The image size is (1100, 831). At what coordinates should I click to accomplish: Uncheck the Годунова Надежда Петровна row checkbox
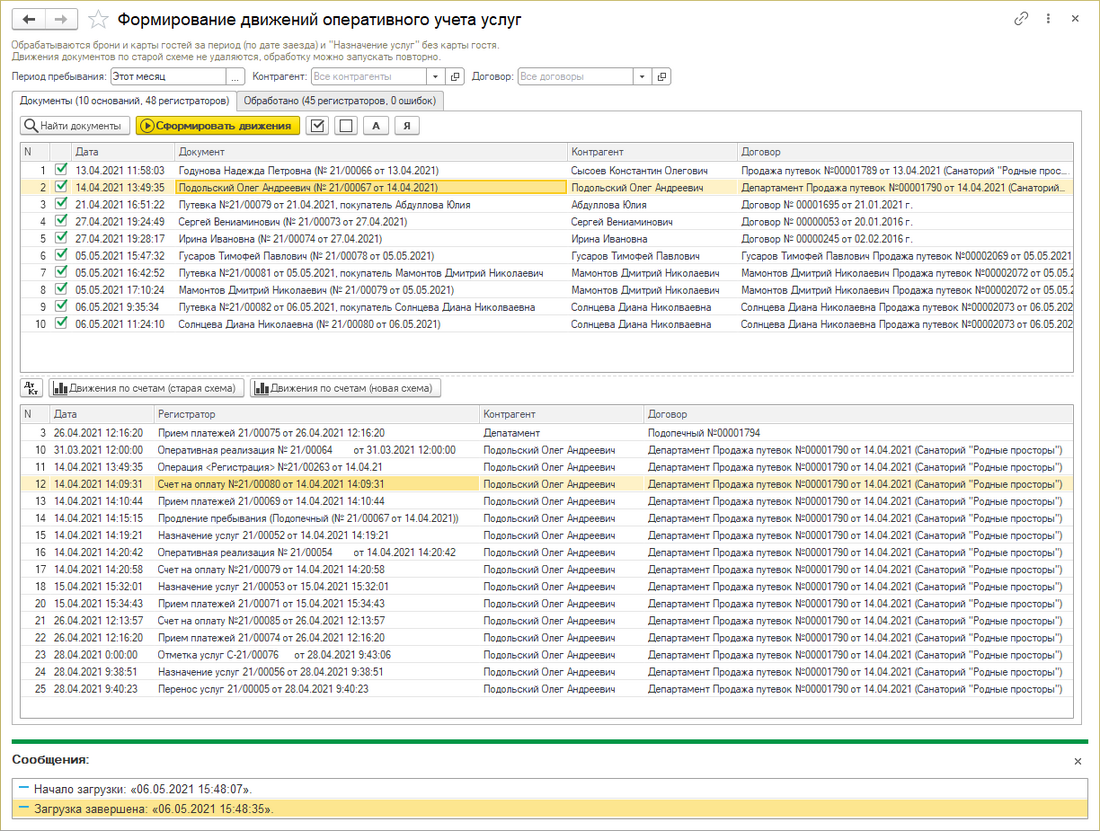click(62, 171)
